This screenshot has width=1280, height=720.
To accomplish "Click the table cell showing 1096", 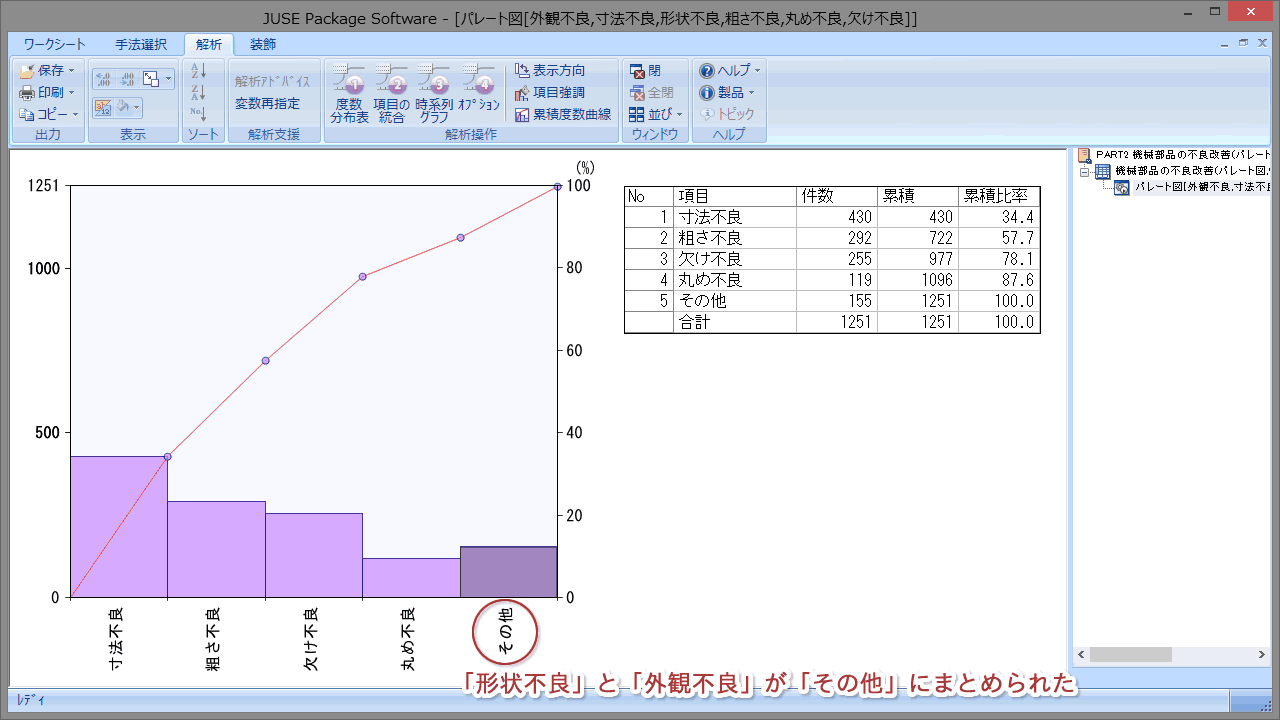I will (918, 280).
